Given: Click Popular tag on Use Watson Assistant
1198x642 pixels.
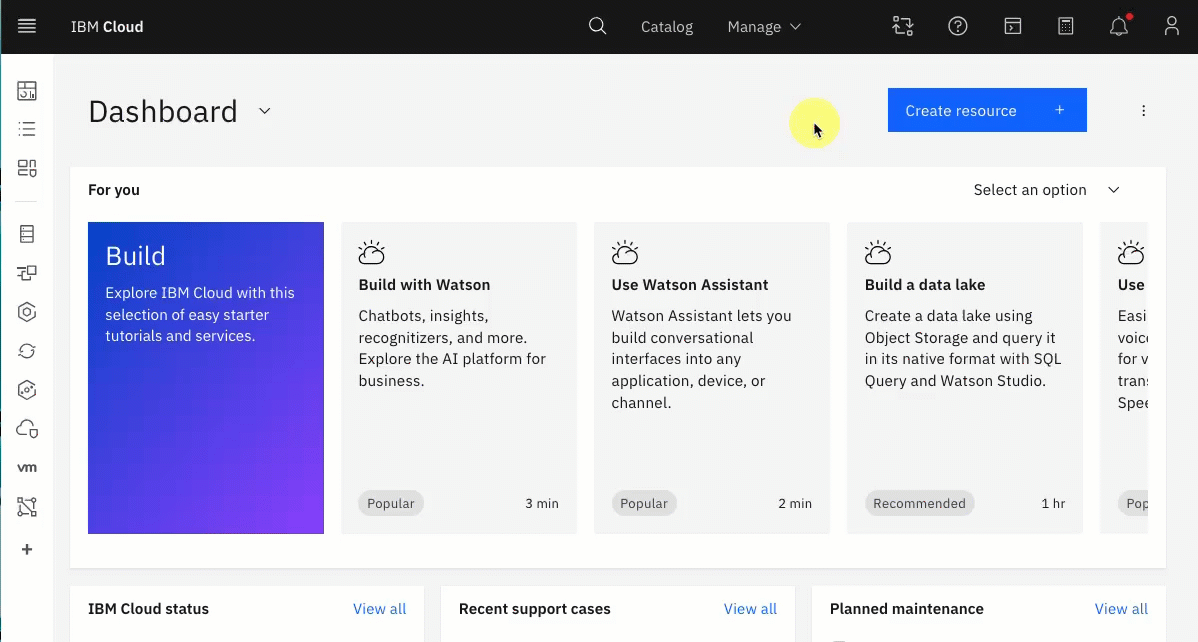Looking at the screenshot, I should 643,503.
